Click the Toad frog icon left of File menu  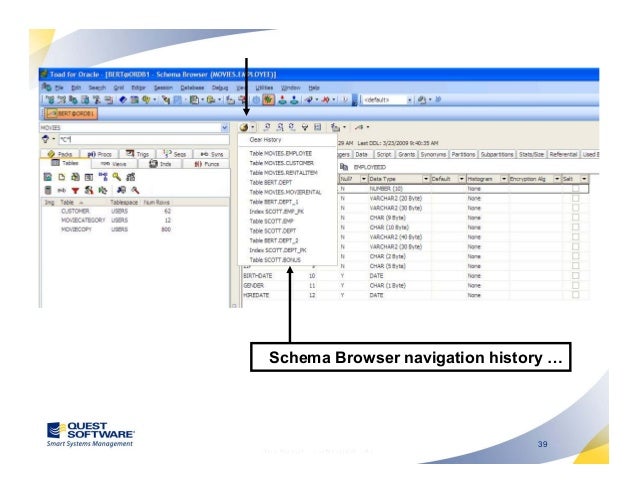(47, 87)
